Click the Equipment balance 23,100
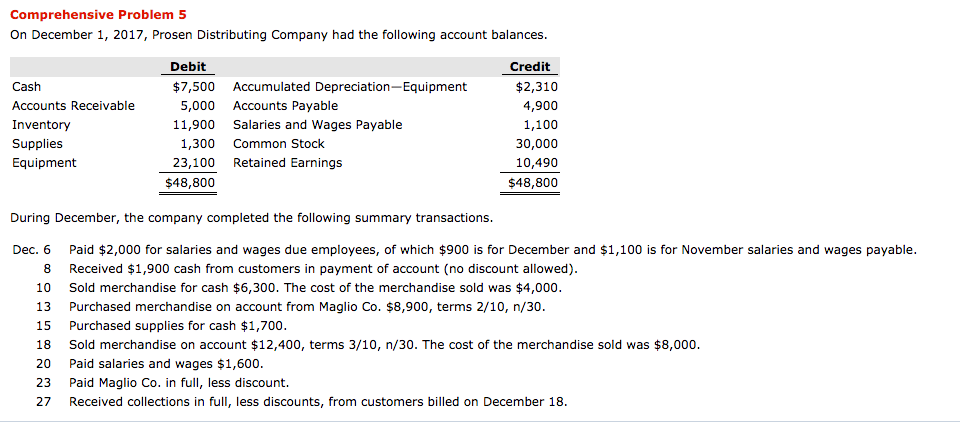This screenshot has width=960, height=422. (x=194, y=163)
